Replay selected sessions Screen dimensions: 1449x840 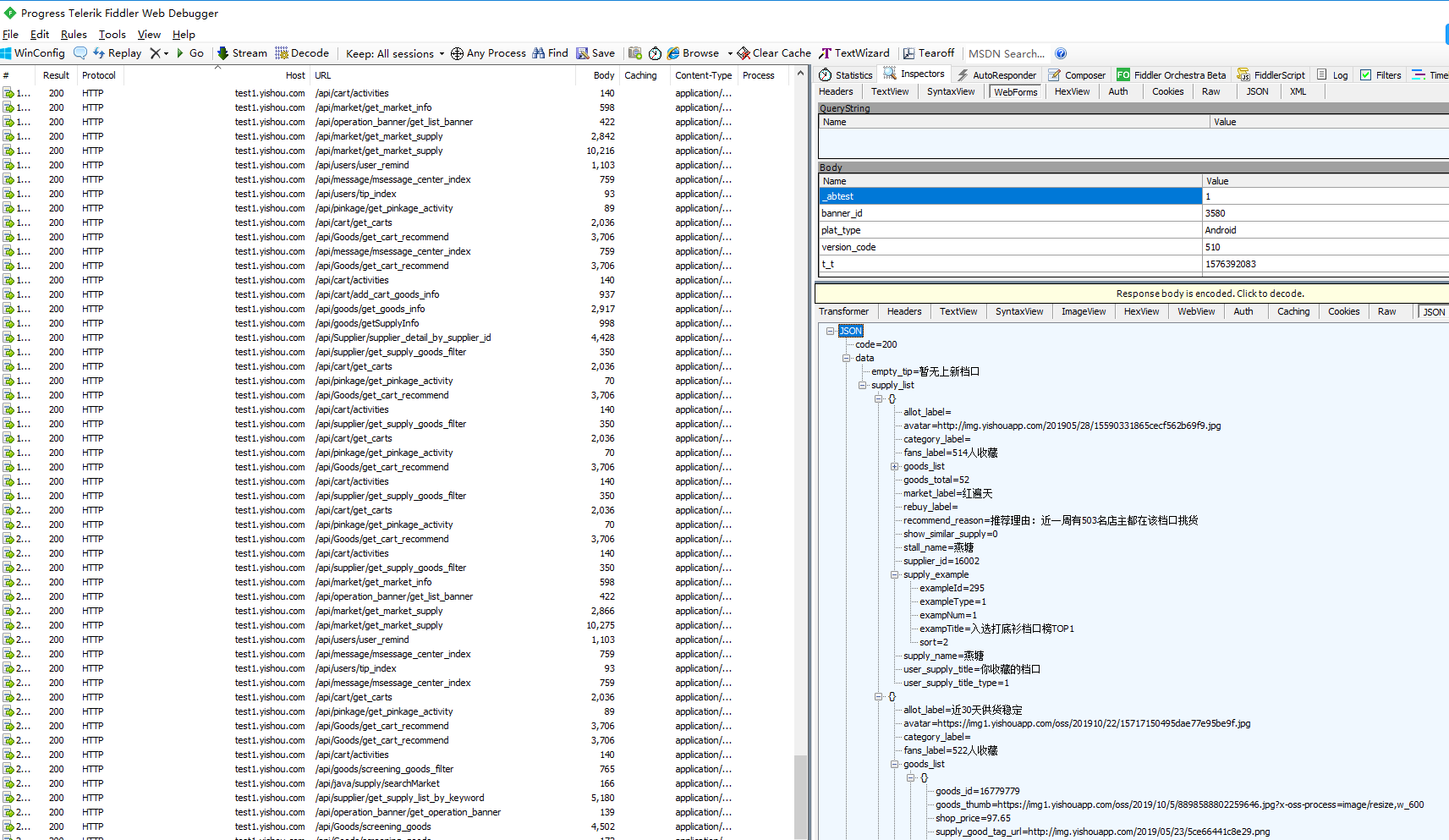117,53
